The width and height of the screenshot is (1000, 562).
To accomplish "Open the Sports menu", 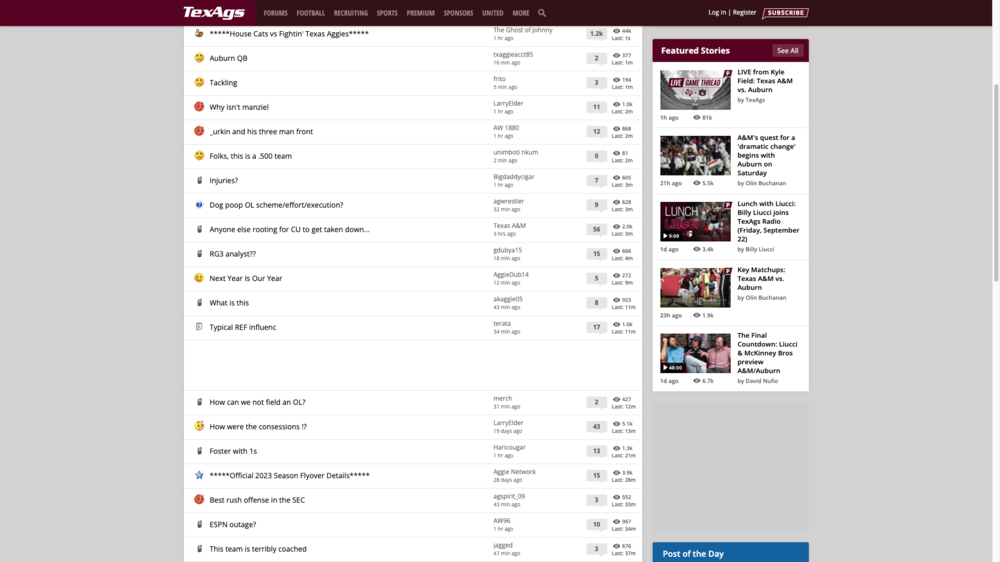I will (x=387, y=13).
